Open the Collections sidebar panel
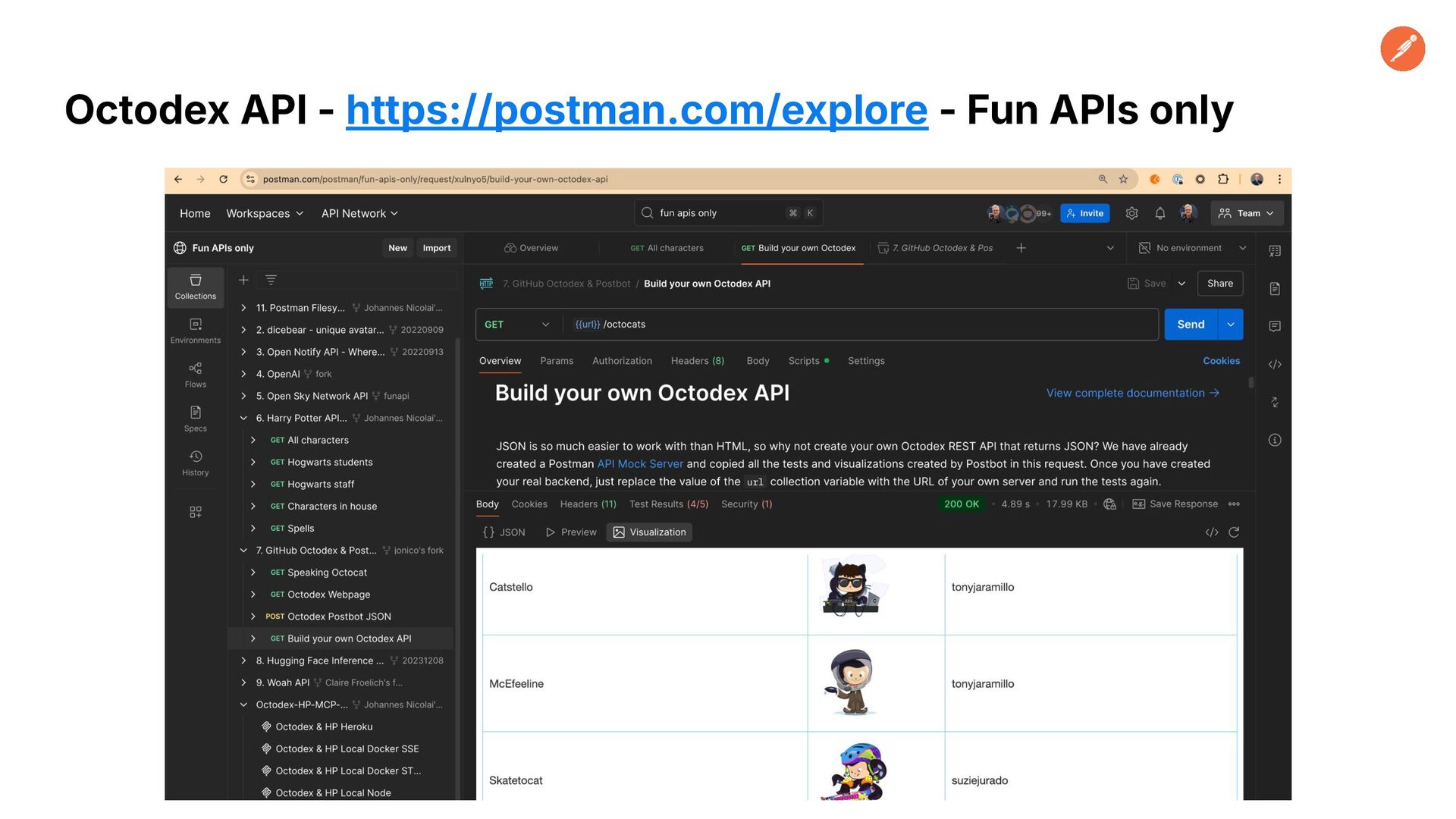 (196, 287)
